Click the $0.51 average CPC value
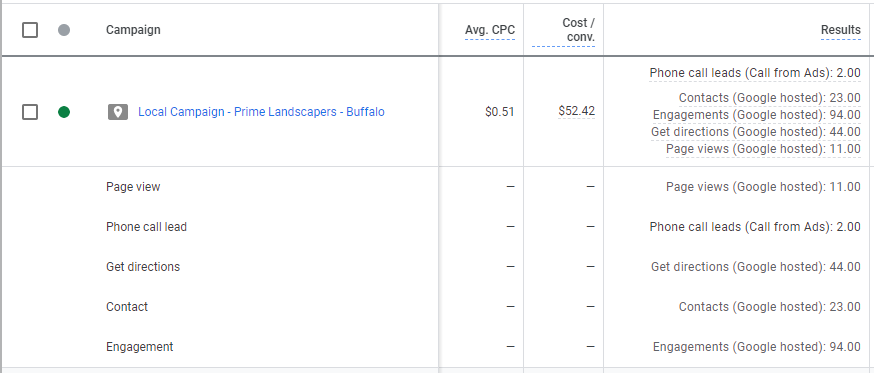Image resolution: width=874 pixels, height=373 pixels. coord(500,112)
